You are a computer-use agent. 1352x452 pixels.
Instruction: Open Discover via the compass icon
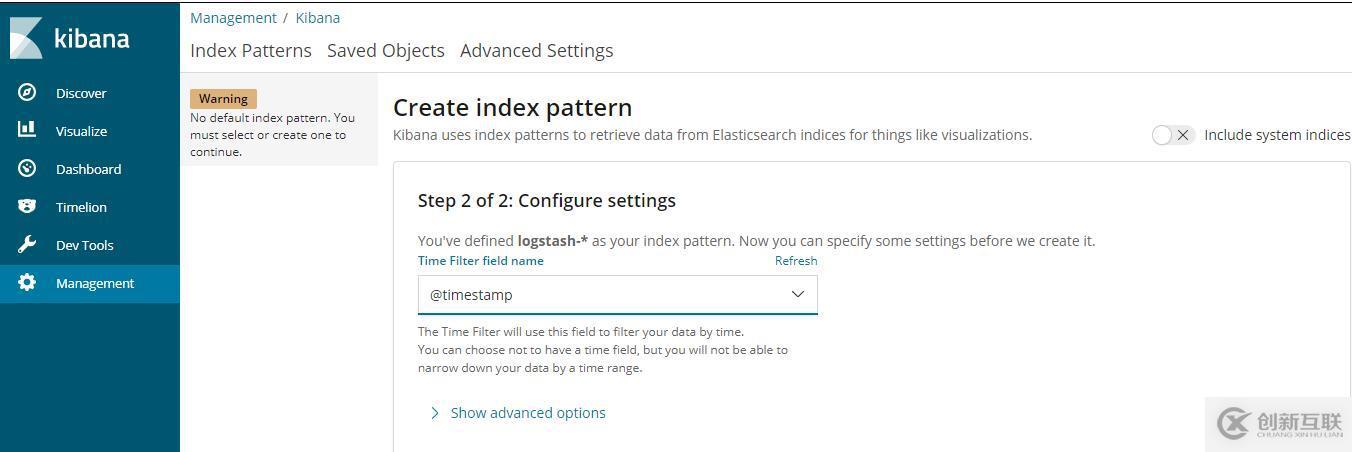tap(27, 93)
